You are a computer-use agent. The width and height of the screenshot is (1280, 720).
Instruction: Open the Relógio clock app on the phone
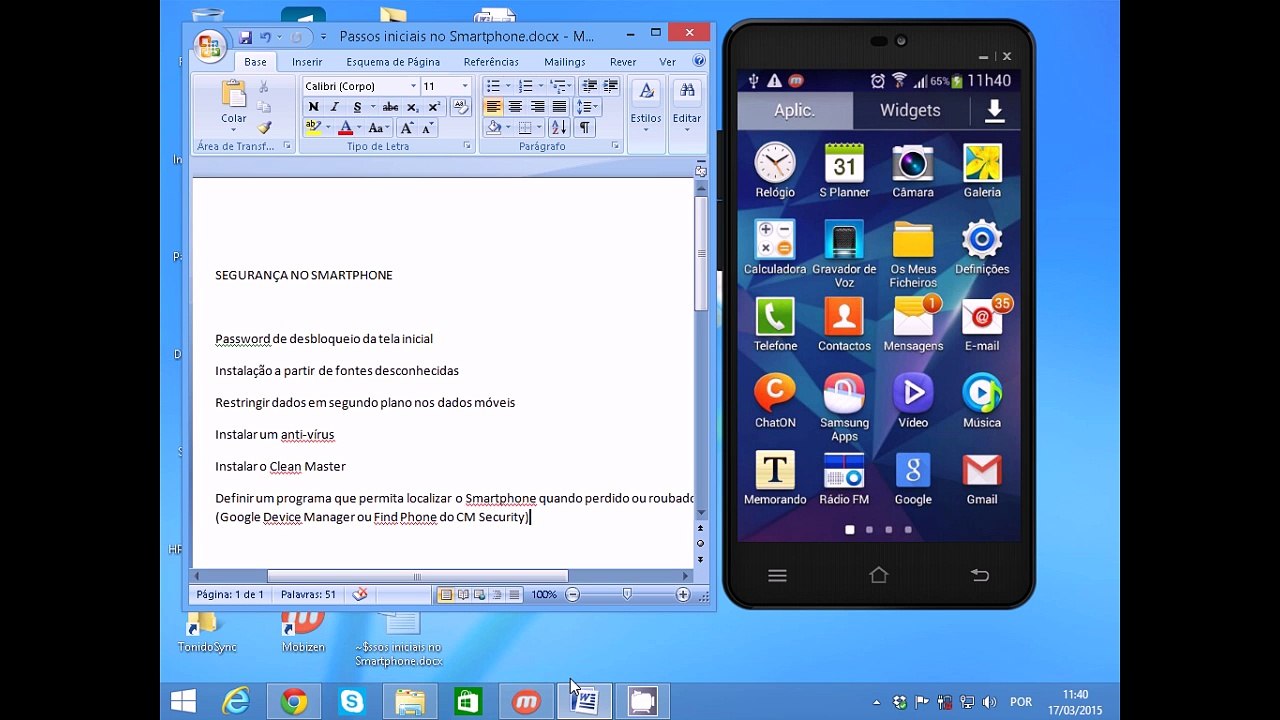775,171
